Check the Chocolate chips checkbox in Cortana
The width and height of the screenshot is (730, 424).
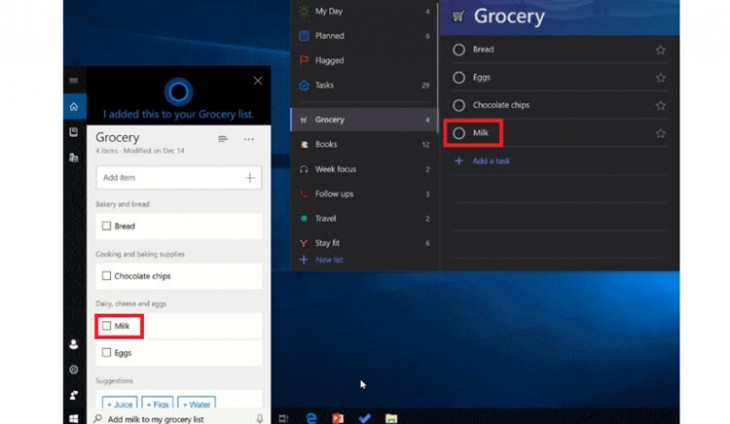click(106, 276)
